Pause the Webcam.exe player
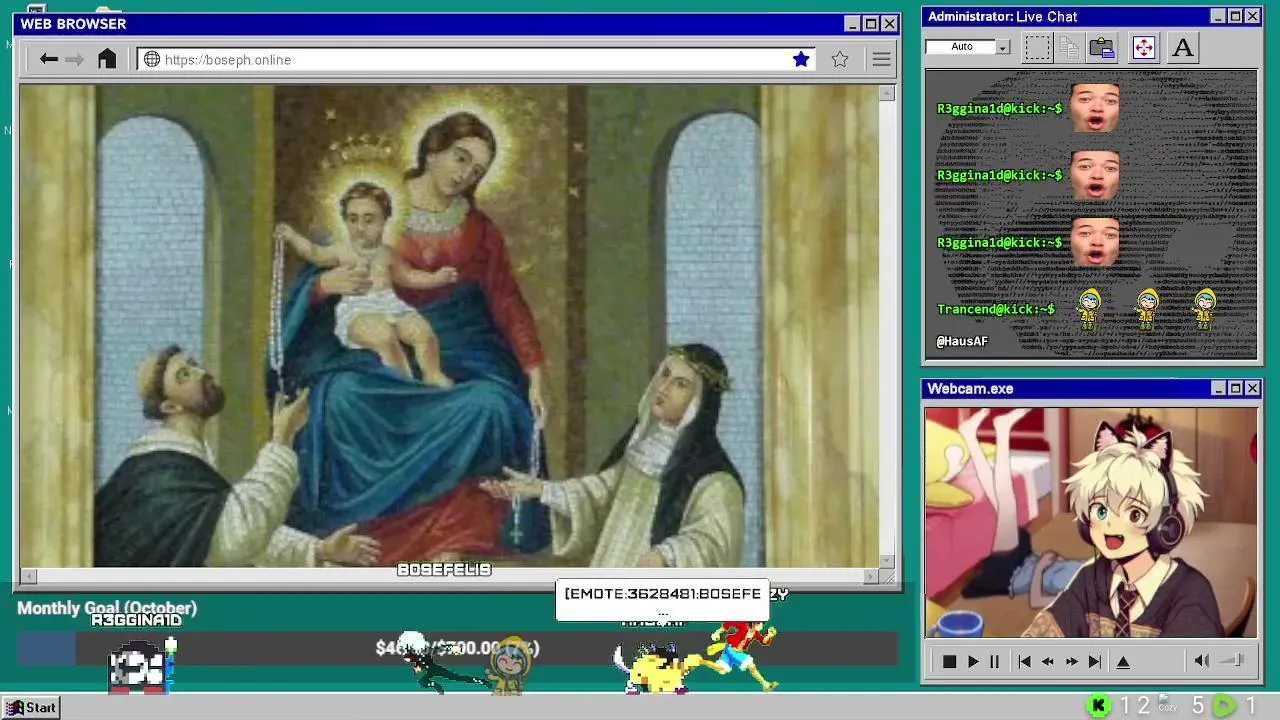The height and width of the screenshot is (720, 1280). [x=994, y=661]
